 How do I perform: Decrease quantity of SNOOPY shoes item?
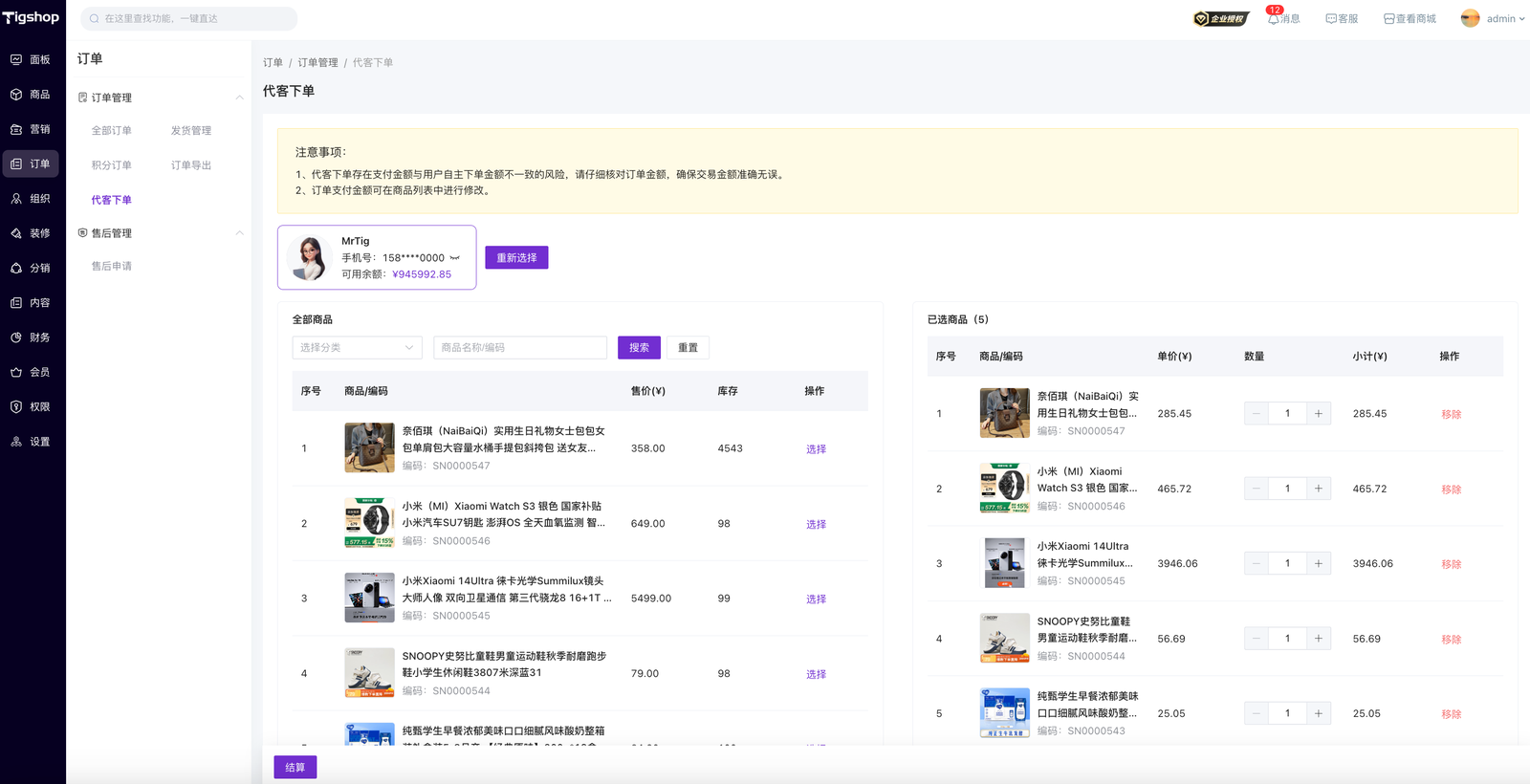(x=1257, y=639)
